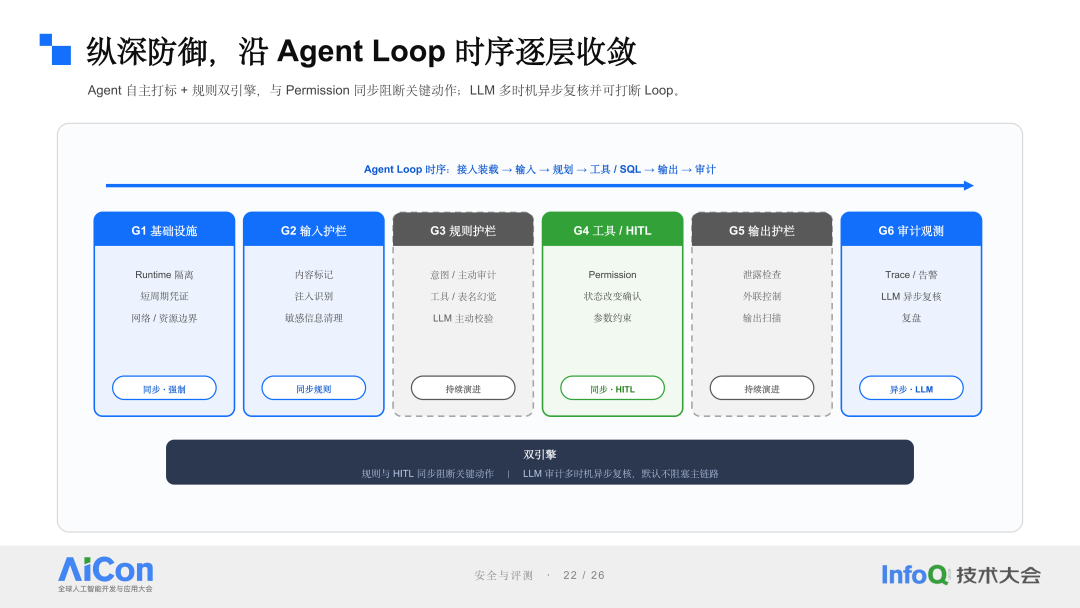Click the 异步 · LLM pill button

[x=911, y=388]
